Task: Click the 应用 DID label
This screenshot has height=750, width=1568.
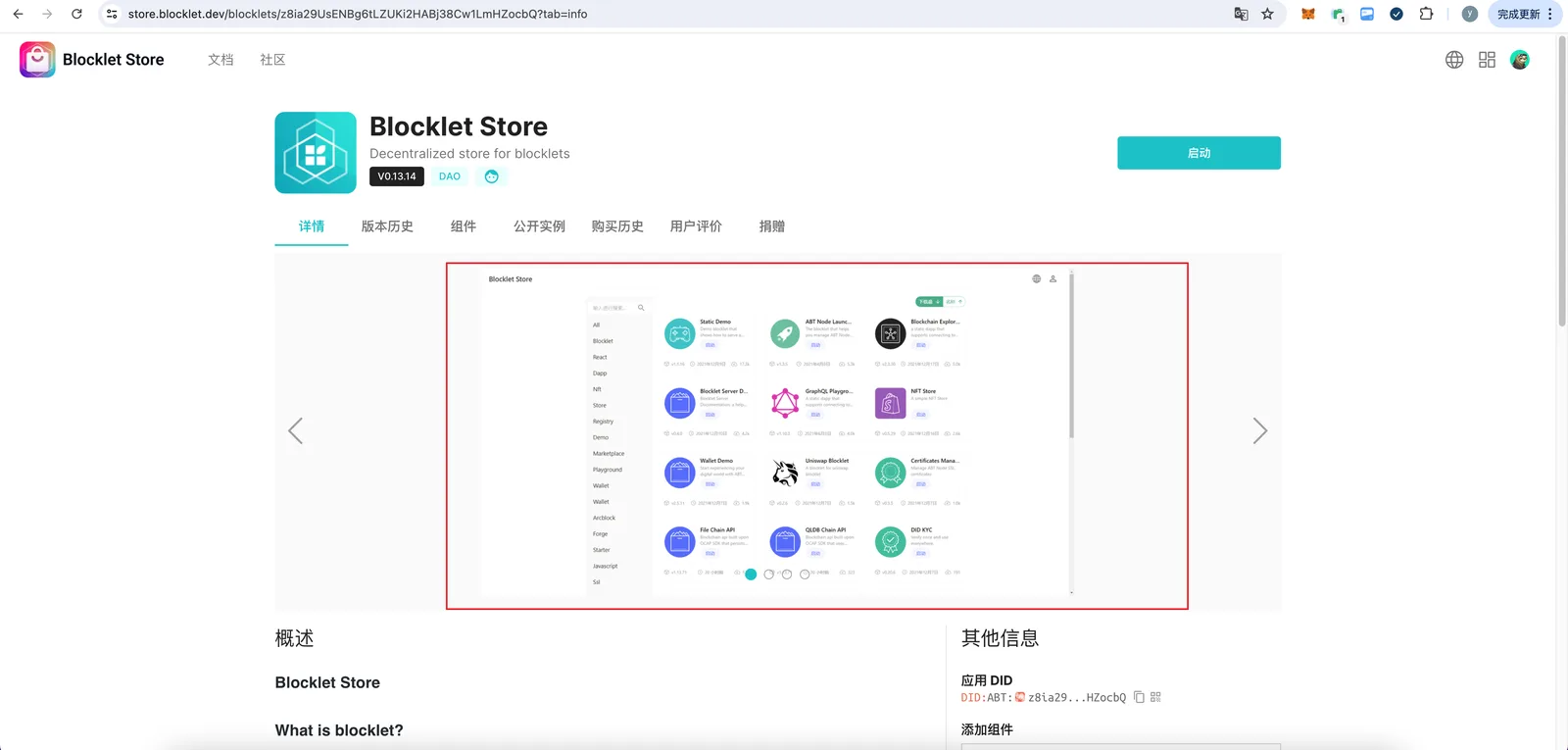Action: 987,680
